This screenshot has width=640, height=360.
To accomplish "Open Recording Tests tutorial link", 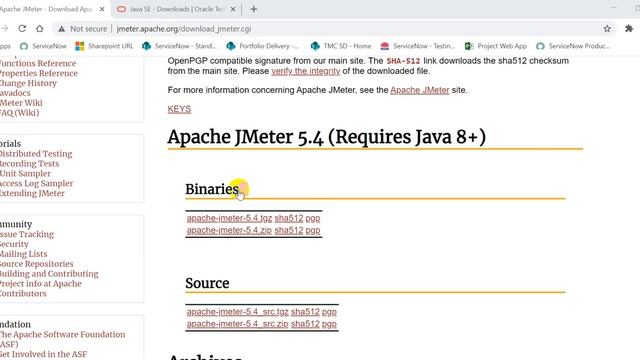I will [29, 164].
